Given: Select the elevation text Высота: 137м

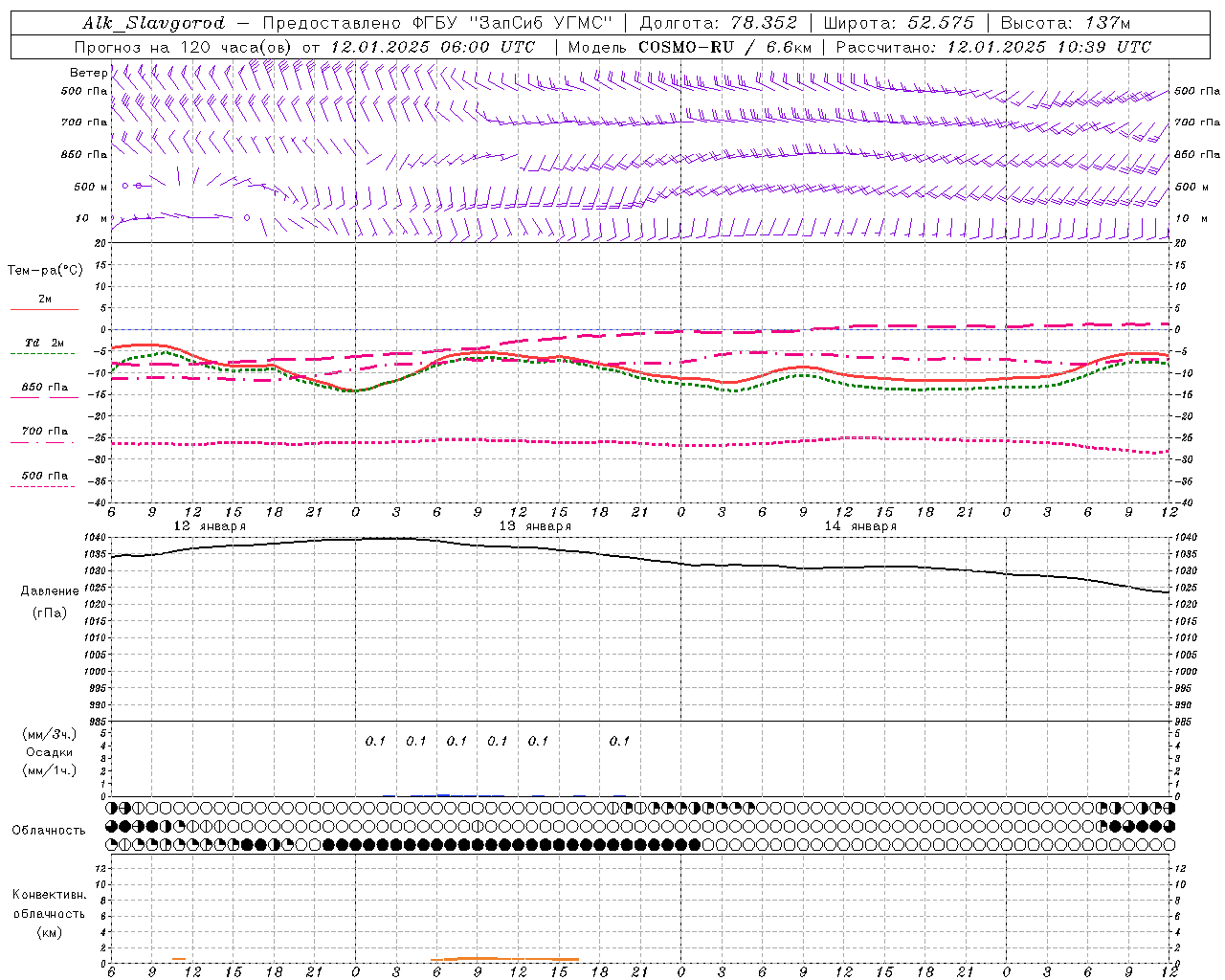Looking at the screenshot, I should pyautogui.click(x=1065, y=23).
